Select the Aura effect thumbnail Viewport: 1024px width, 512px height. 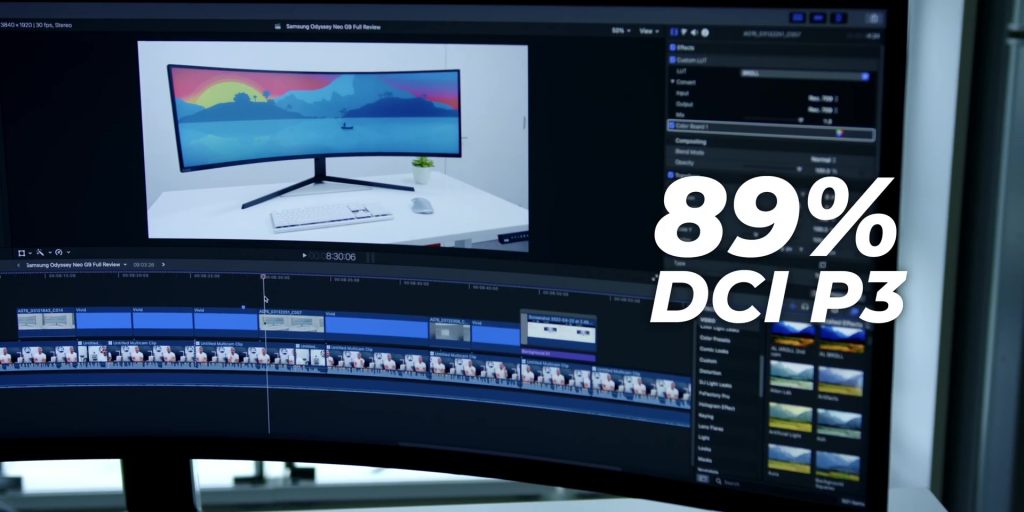(790, 458)
